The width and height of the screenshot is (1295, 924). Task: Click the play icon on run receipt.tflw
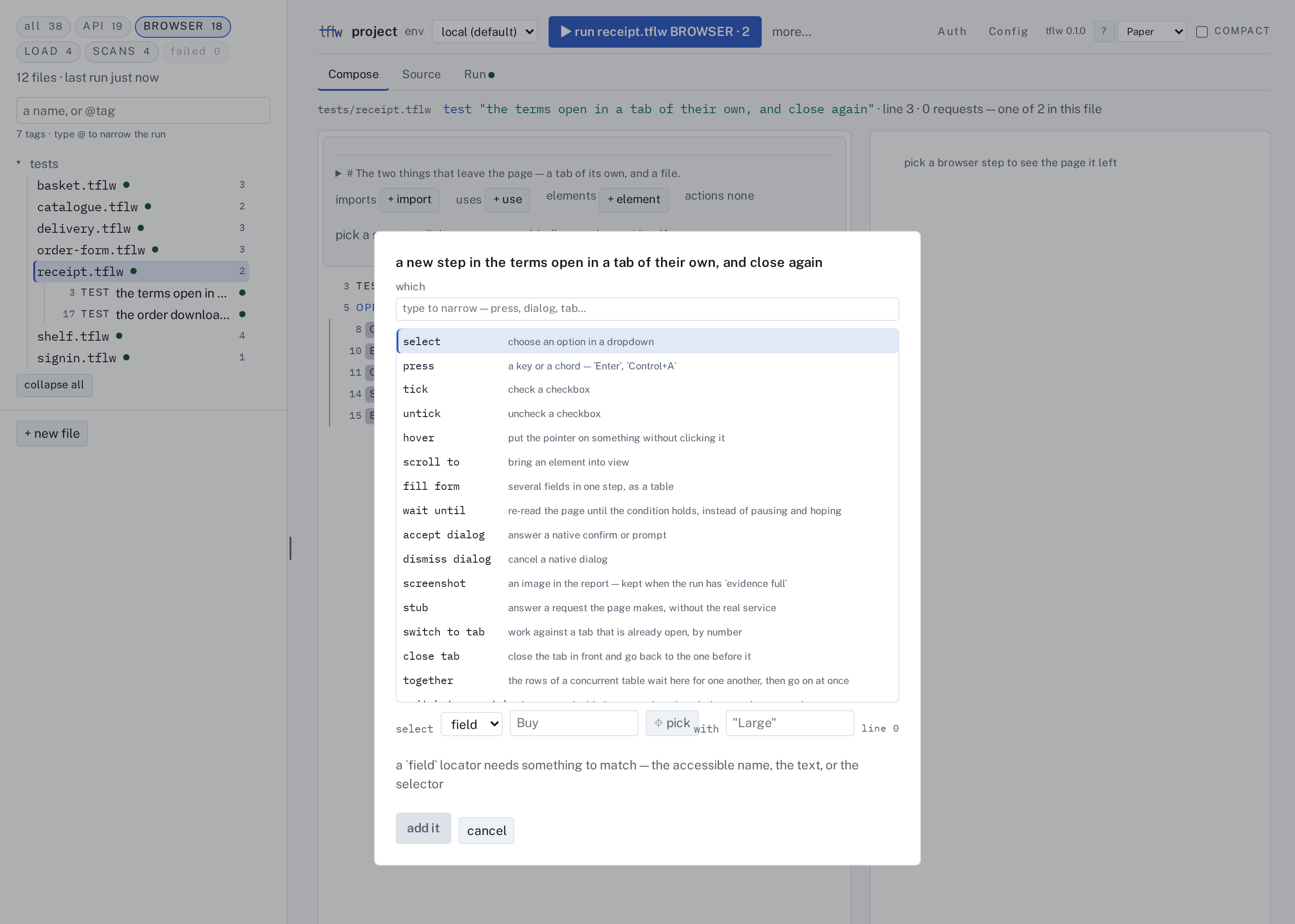pyautogui.click(x=565, y=31)
